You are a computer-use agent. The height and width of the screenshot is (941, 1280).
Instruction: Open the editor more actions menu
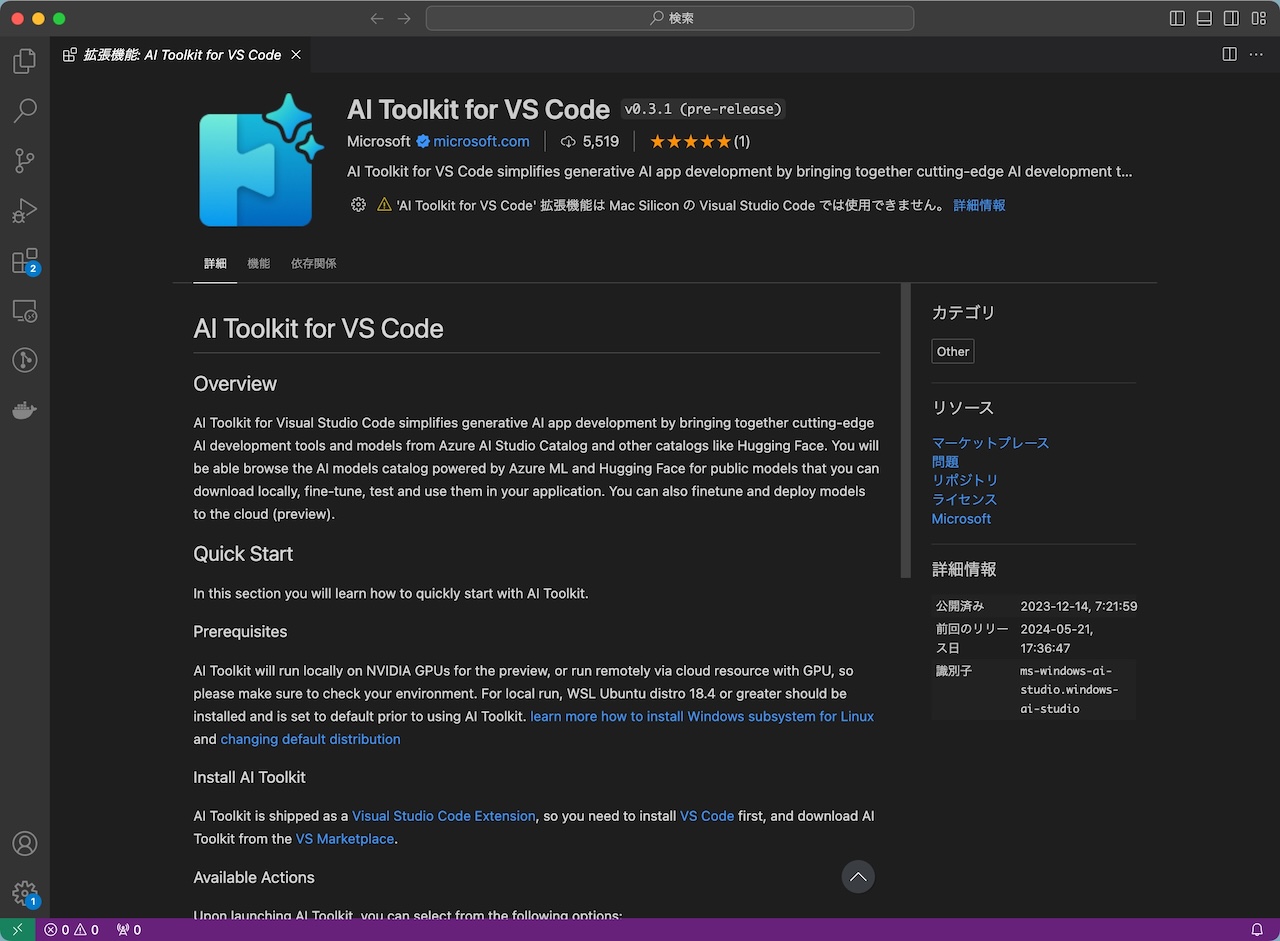[x=1257, y=54]
